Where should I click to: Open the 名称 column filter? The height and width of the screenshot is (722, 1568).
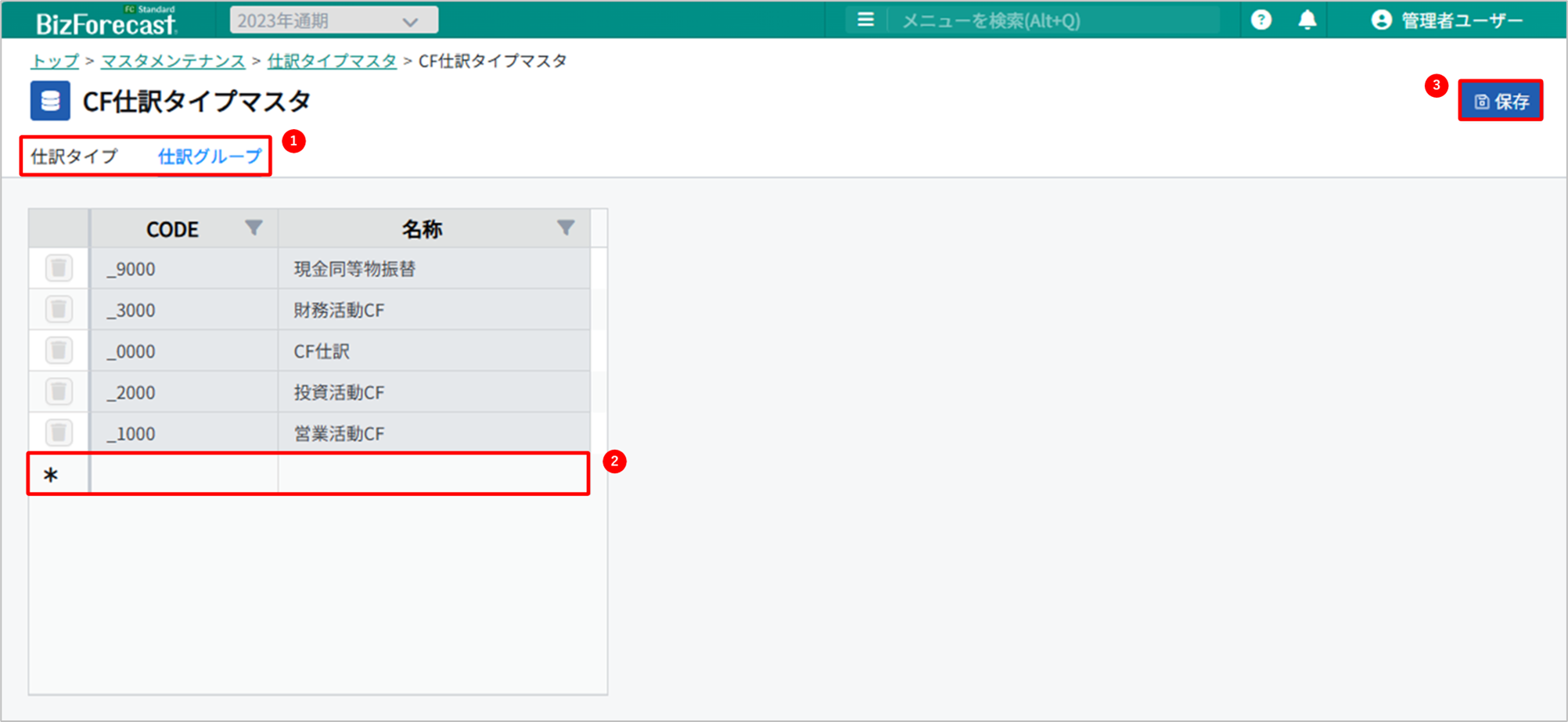pyautogui.click(x=566, y=228)
